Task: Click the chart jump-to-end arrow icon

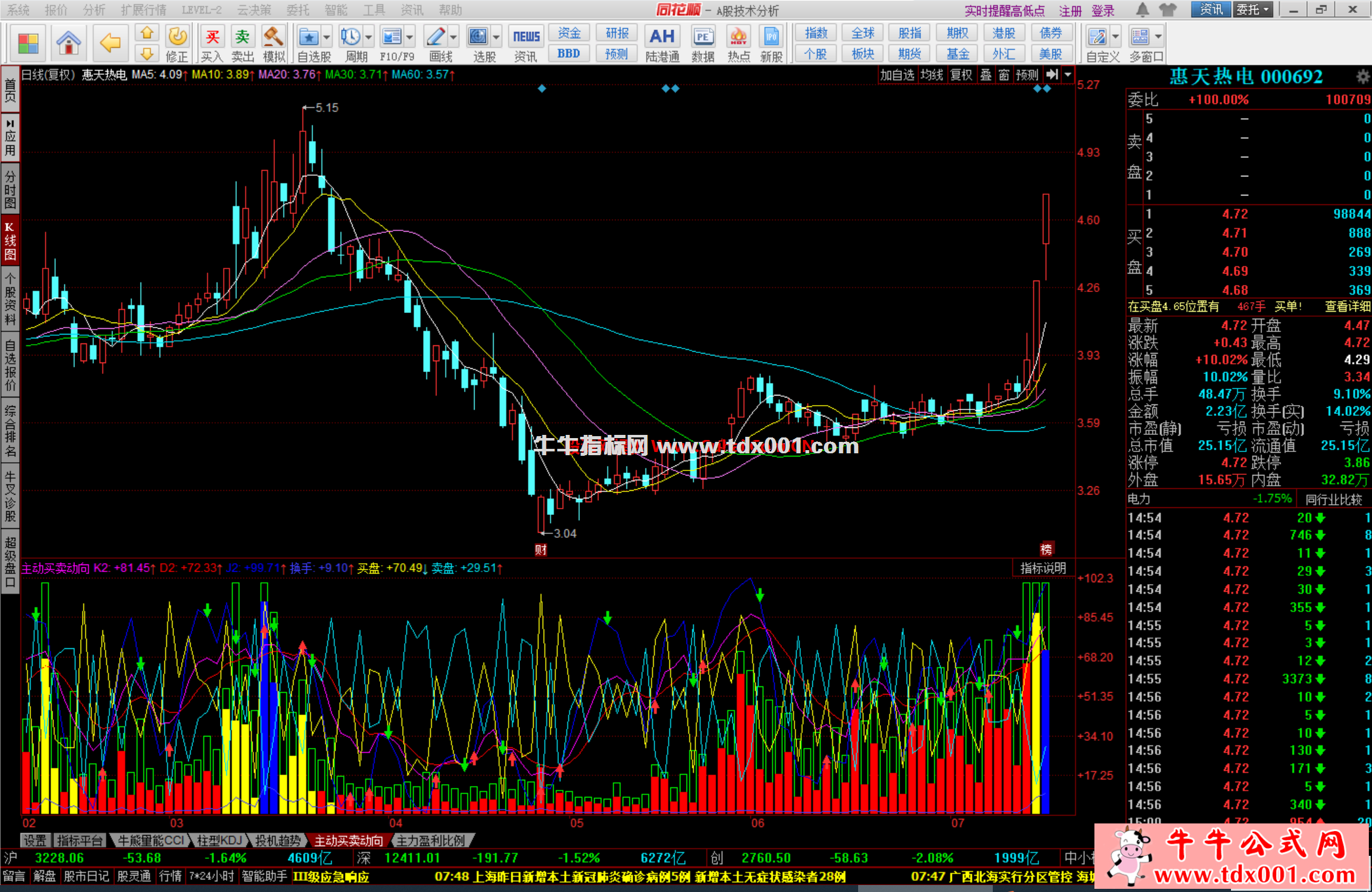Action: tap(1052, 74)
